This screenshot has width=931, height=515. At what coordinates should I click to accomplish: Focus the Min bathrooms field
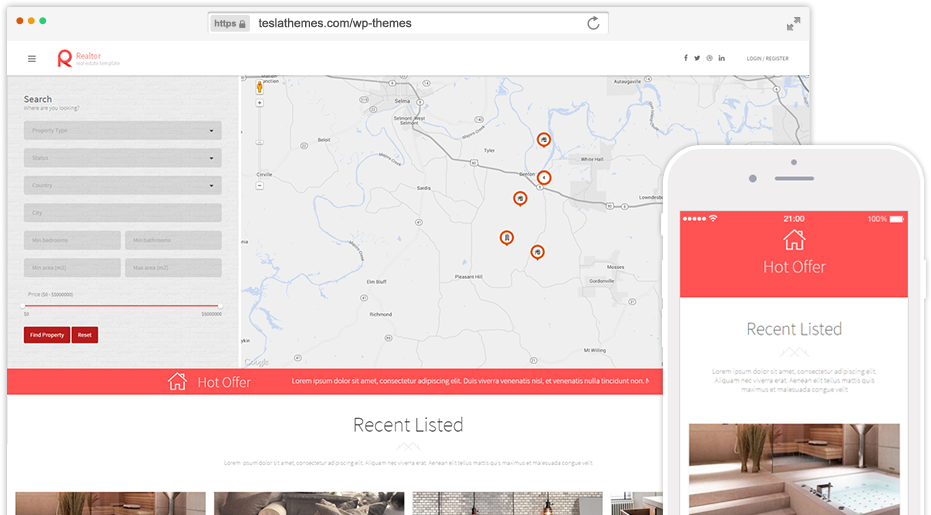click(173, 240)
